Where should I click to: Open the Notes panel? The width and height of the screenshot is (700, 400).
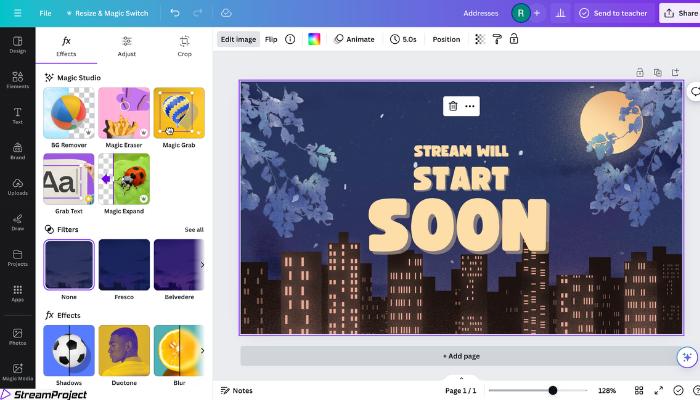tap(237, 391)
